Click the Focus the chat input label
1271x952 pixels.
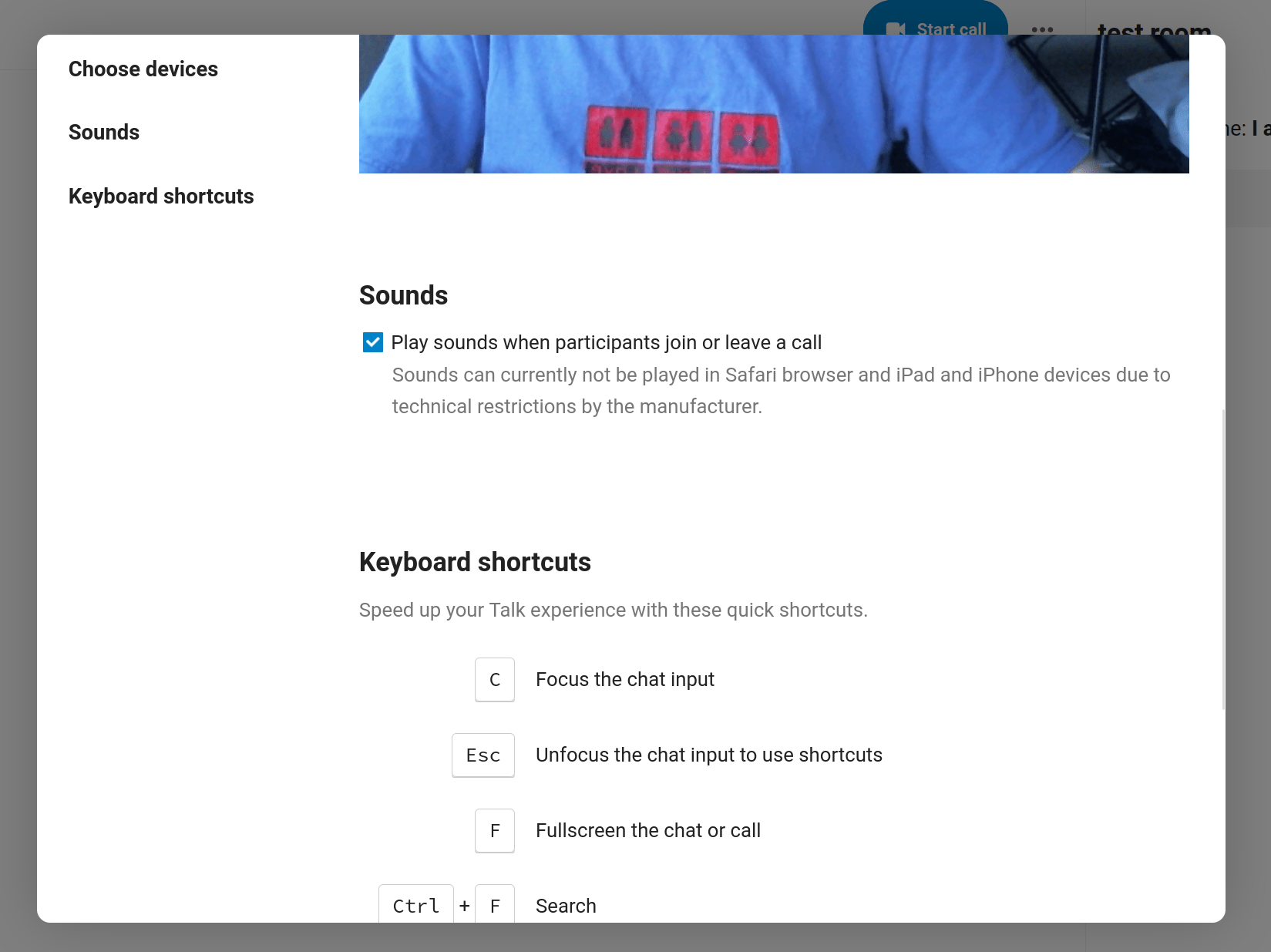(624, 679)
